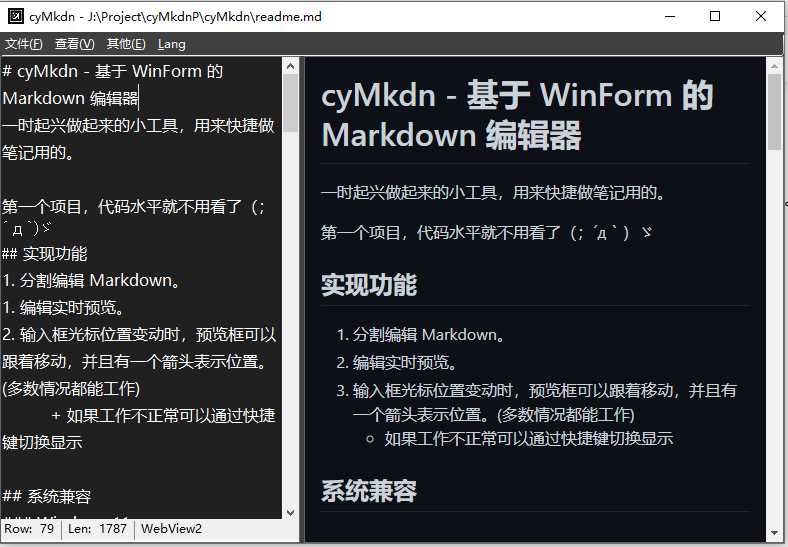Screen dimensions: 788x547
Task: Click the '实现功能' heading in preview
Action: pyautogui.click(x=368, y=285)
